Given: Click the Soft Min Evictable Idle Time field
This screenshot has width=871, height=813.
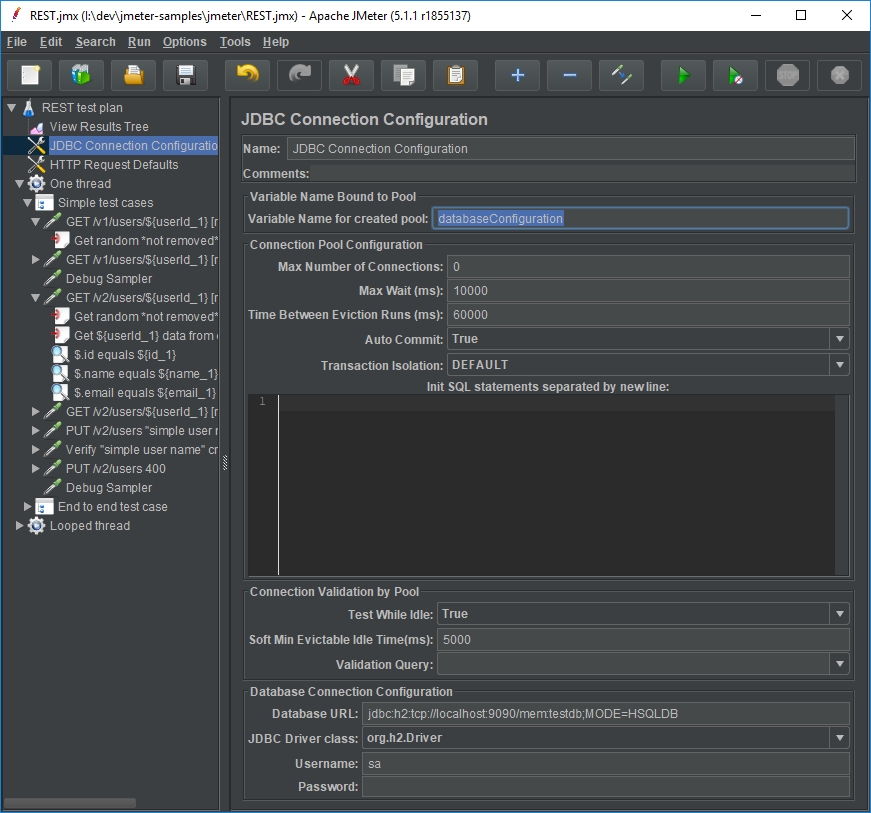Looking at the screenshot, I should (x=643, y=640).
